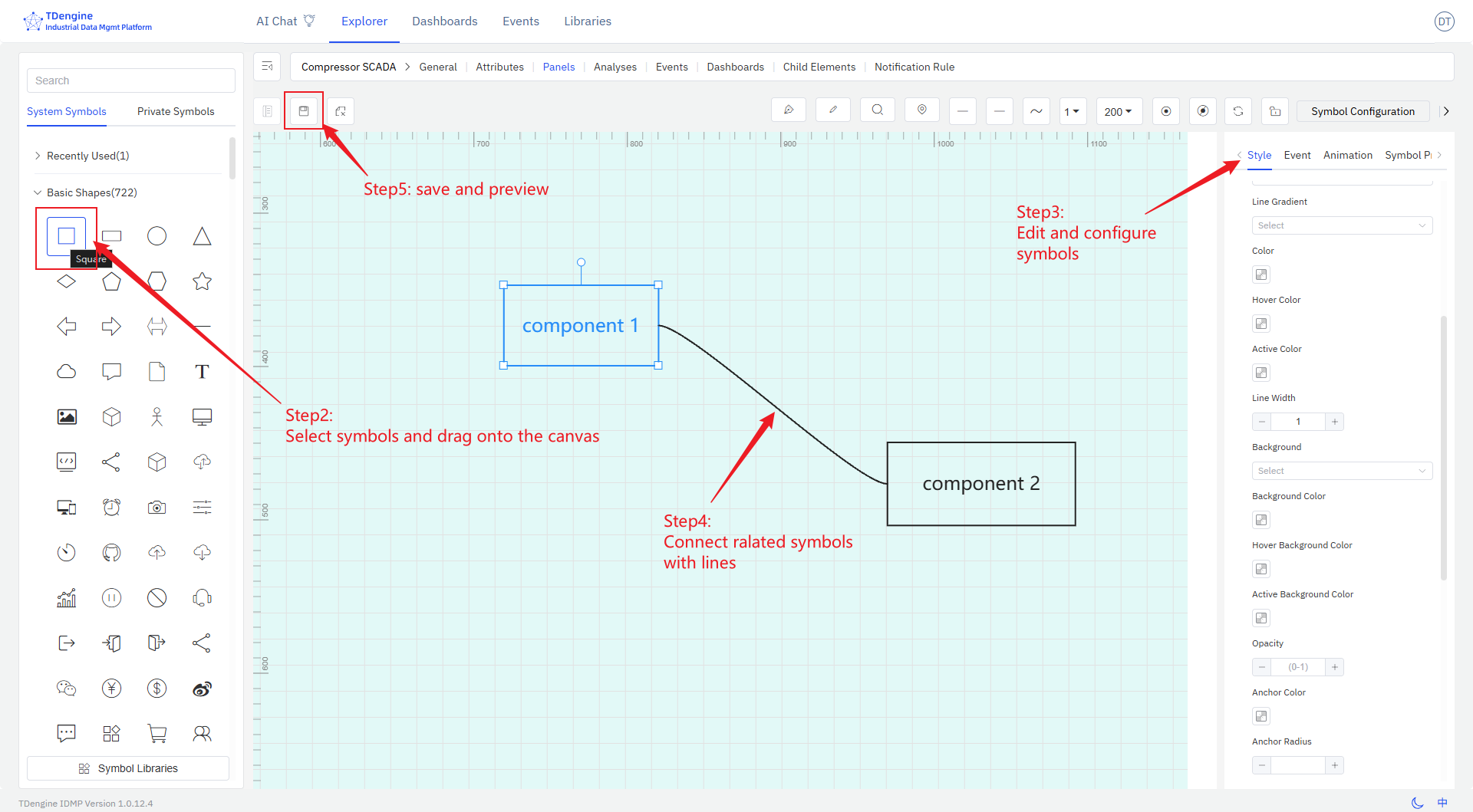
Task: Open Symbol Libraries at sidebar bottom
Action: pos(127,768)
